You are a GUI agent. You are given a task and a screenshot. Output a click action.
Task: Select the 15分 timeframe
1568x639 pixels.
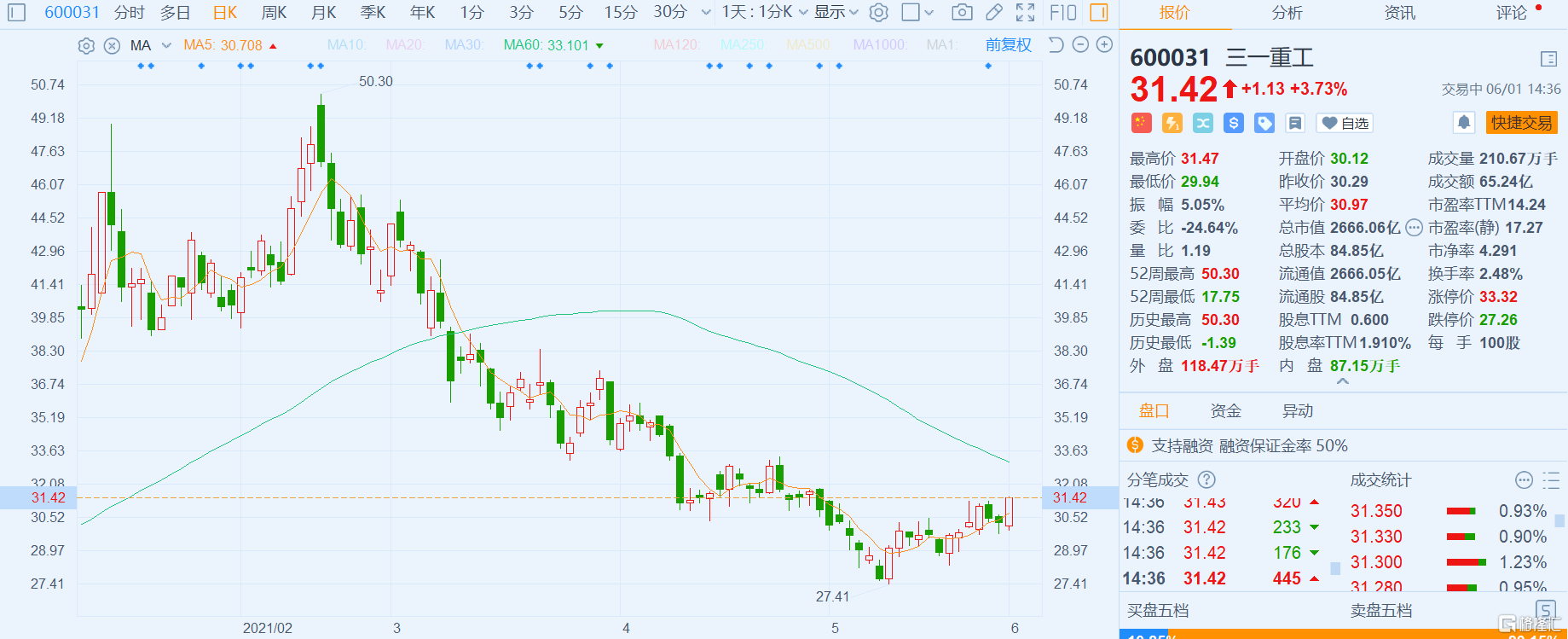coord(621,12)
